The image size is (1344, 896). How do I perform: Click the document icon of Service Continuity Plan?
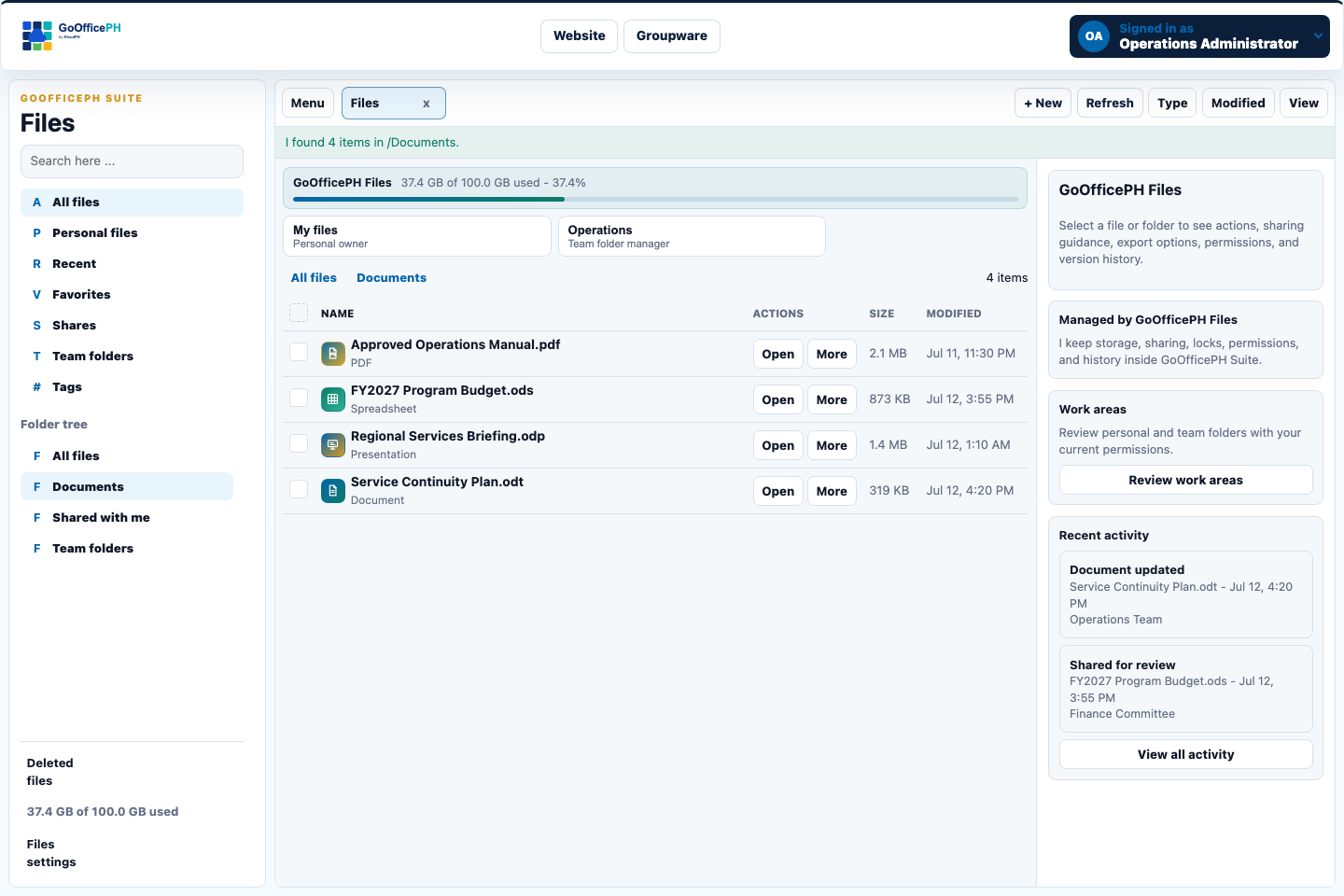(x=333, y=491)
